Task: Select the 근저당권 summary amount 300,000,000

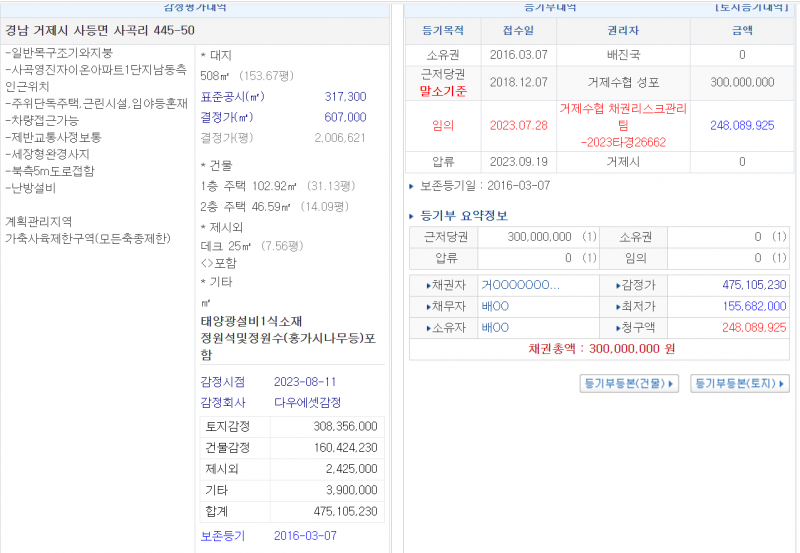Action: pyautogui.click(x=539, y=237)
